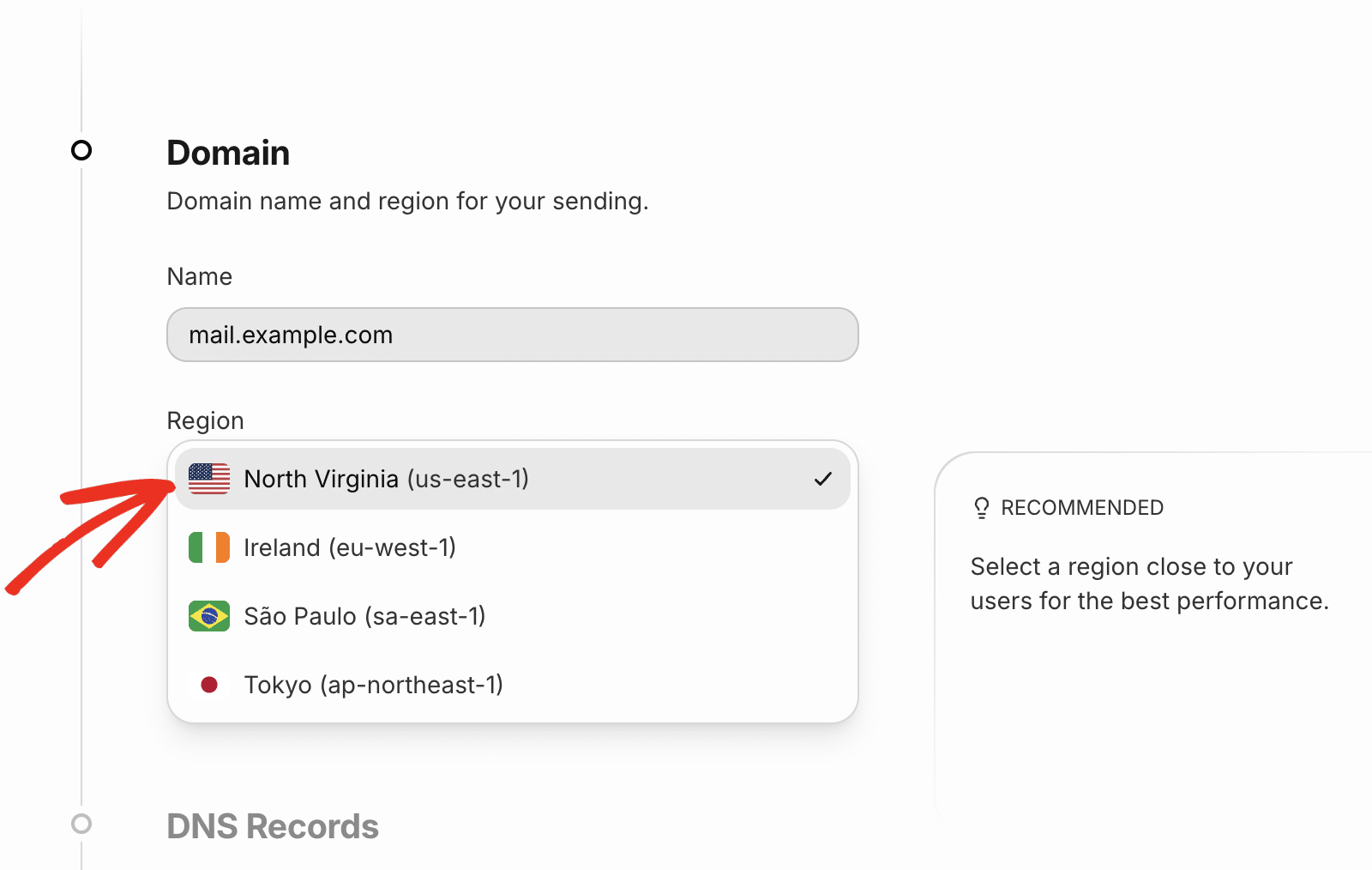Image resolution: width=1372 pixels, height=870 pixels.
Task: Click the Domain section heading
Action: tap(228, 153)
